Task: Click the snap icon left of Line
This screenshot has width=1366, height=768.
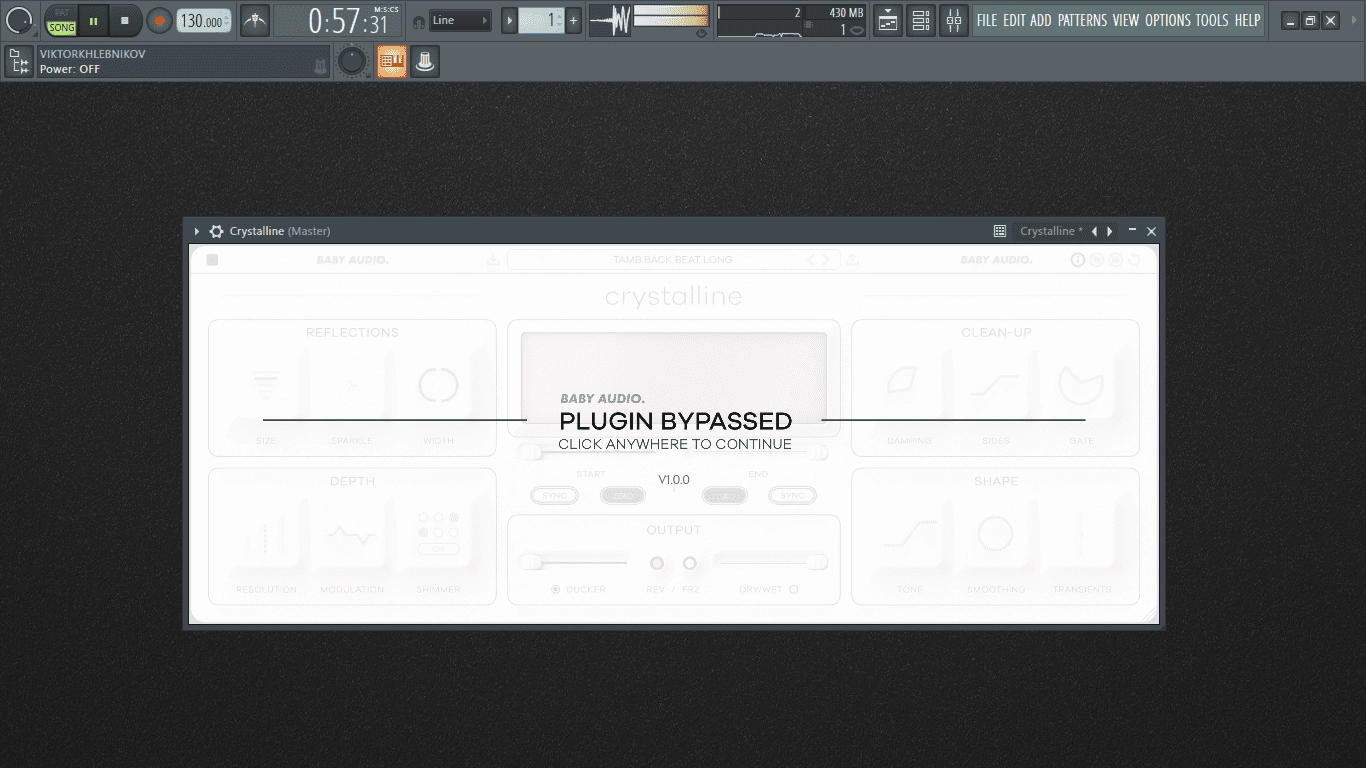Action: point(418,21)
